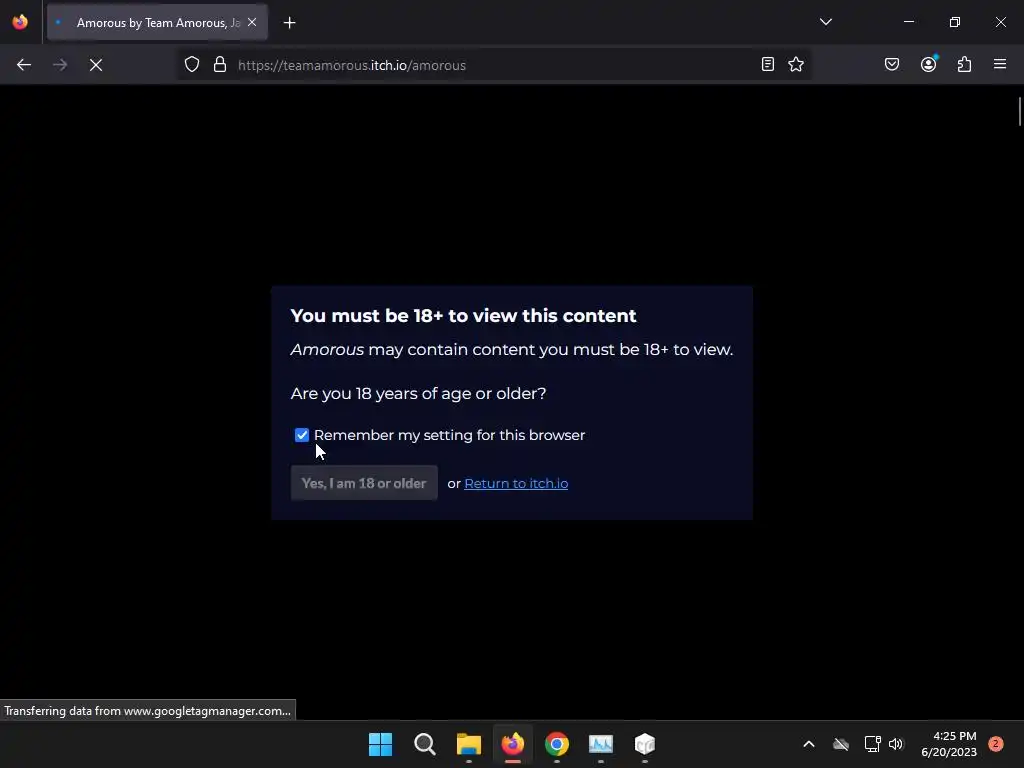This screenshot has height=768, width=1024.
Task: Open Google Chrome from taskbar
Action: [556, 744]
